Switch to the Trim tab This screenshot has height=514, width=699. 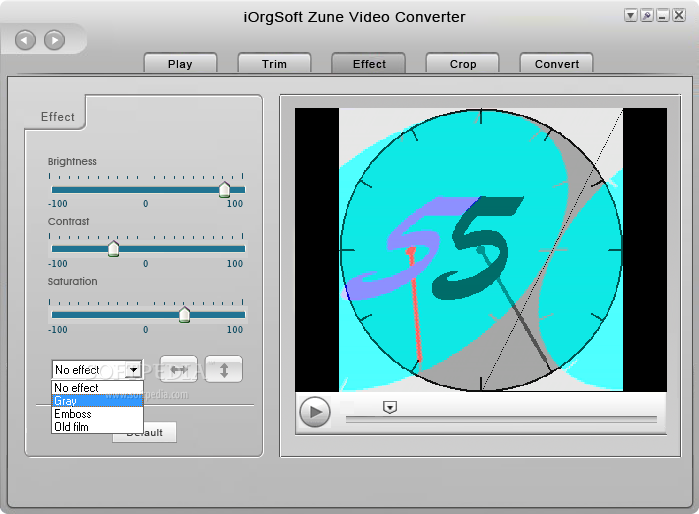point(274,63)
